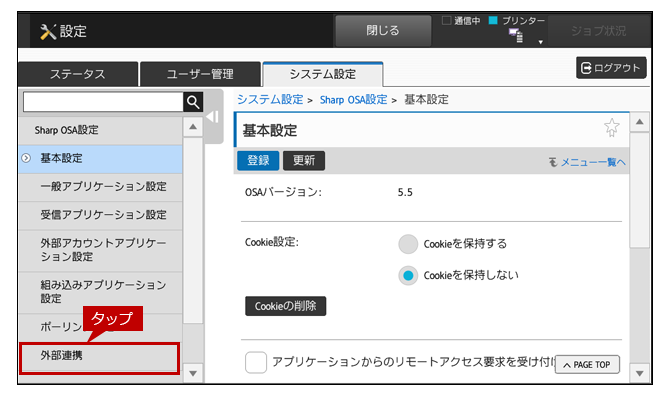Click the Sharp OSA設定 breadcrumb link
This screenshot has height=396, width=670.
tap(353, 100)
